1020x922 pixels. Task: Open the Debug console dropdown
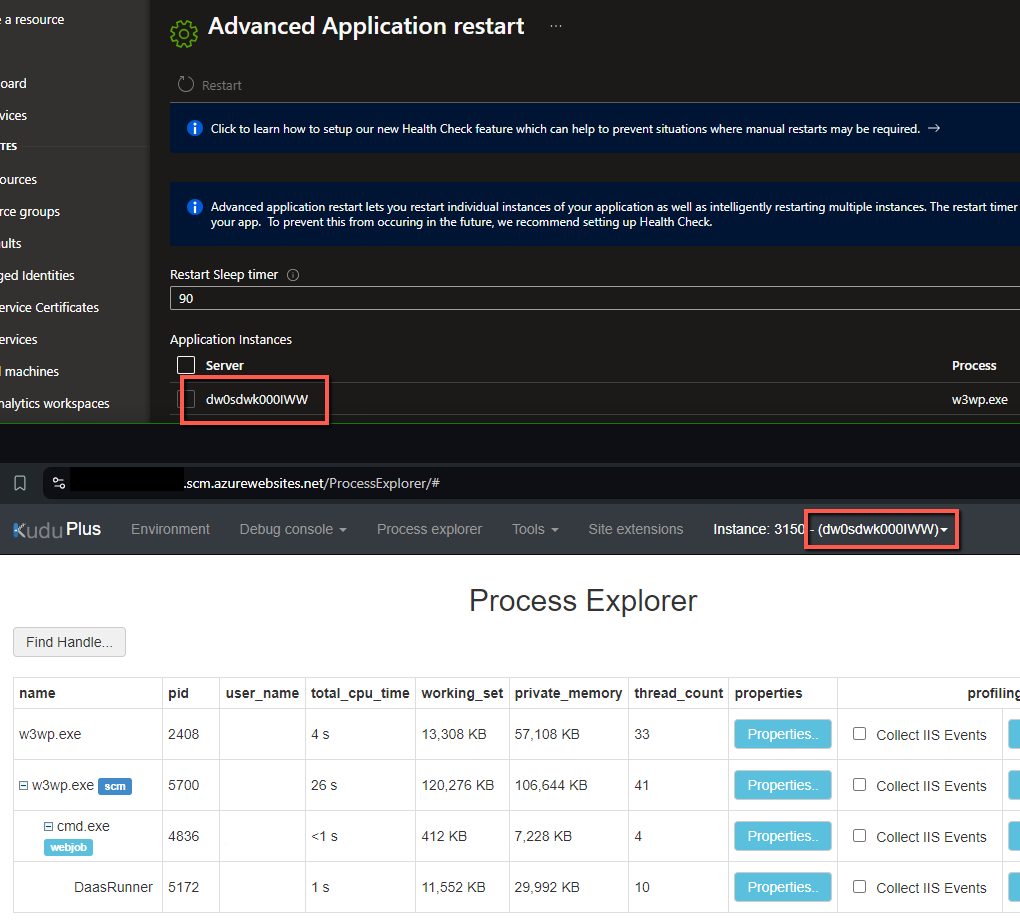(x=293, y=530)
